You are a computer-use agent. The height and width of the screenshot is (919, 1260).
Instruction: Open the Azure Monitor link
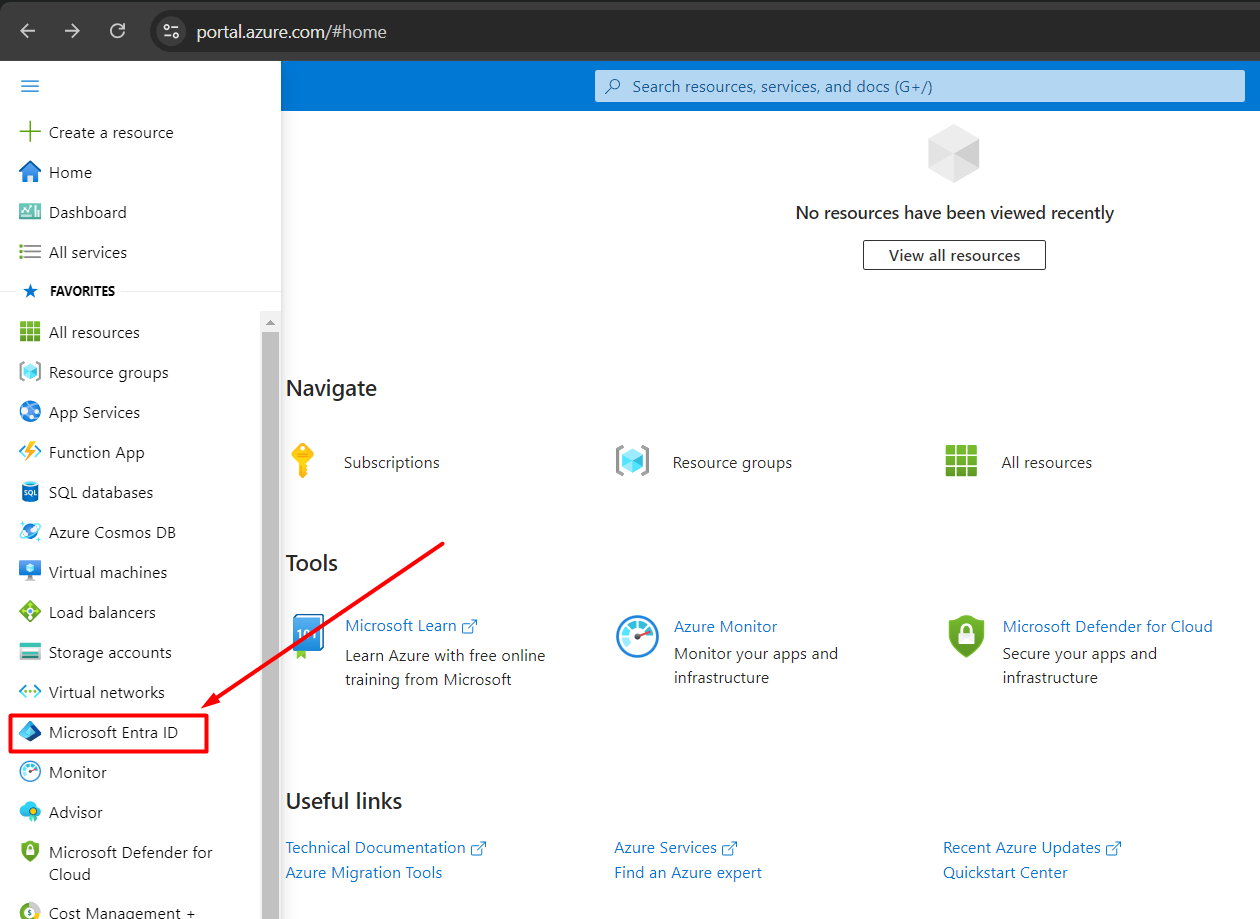(725, 626)
